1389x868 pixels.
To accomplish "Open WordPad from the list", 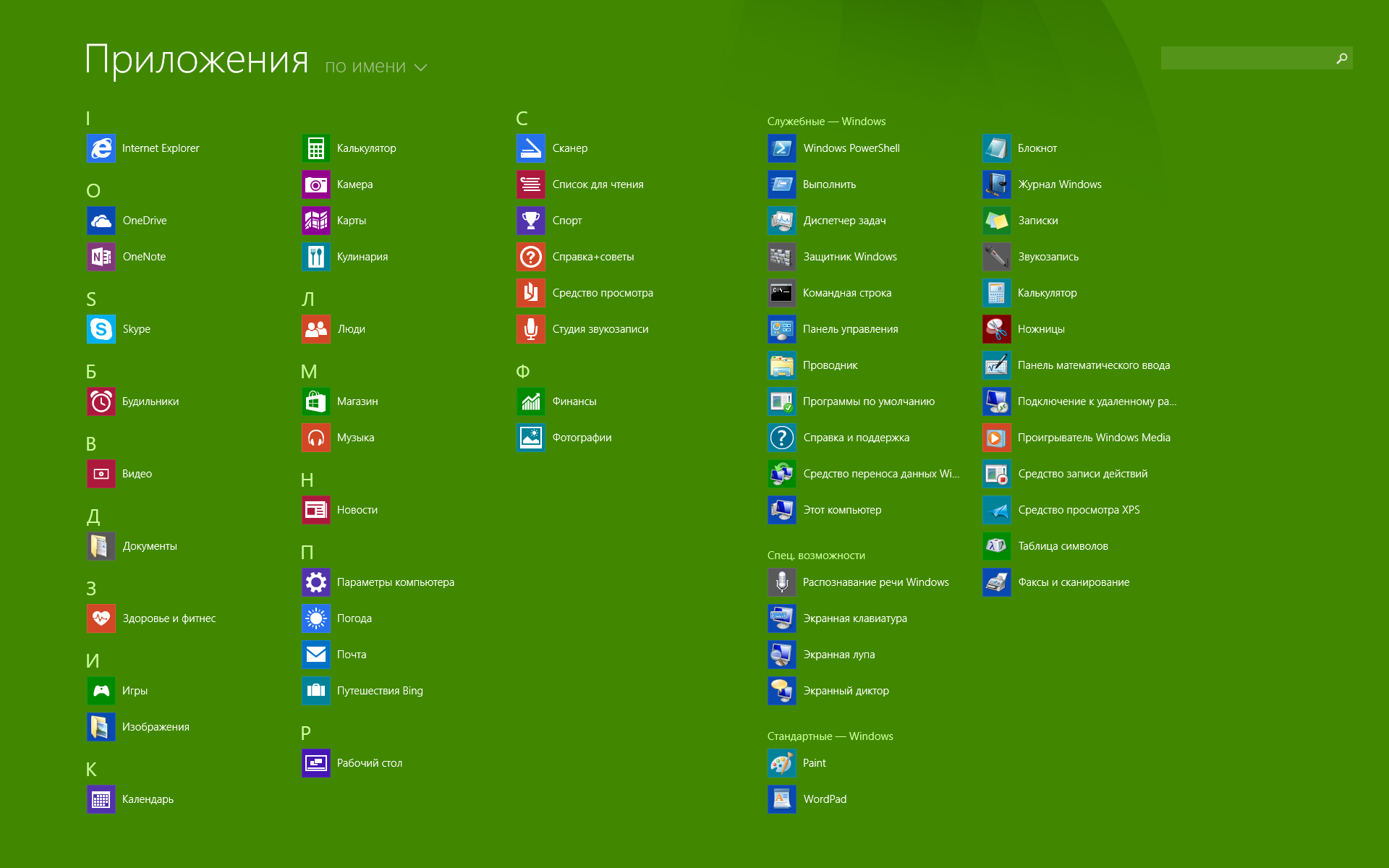I will pyautogui.click(x=807, y=799).
